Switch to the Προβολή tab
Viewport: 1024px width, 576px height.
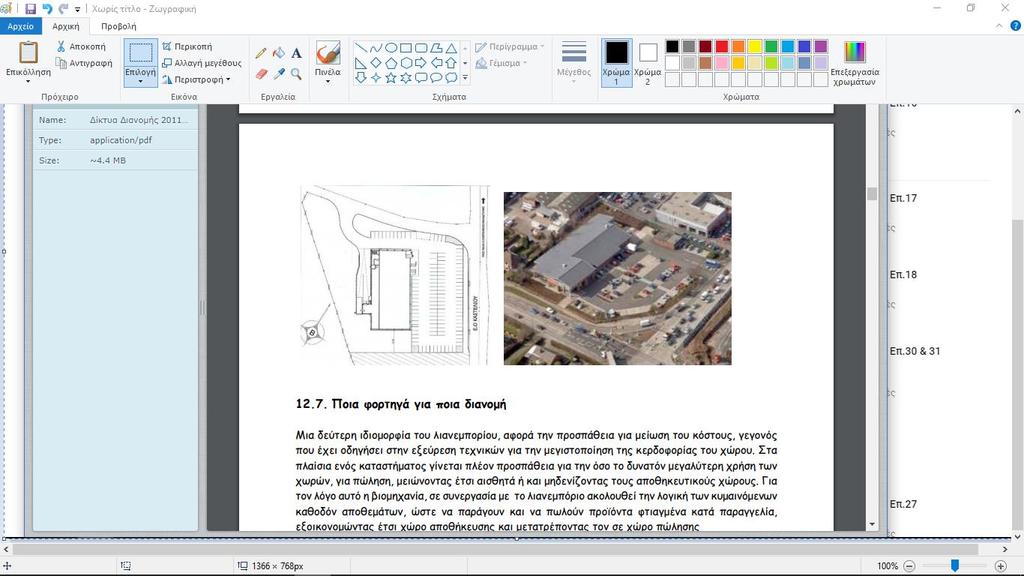pyautogui.click(x=119, y=26)
